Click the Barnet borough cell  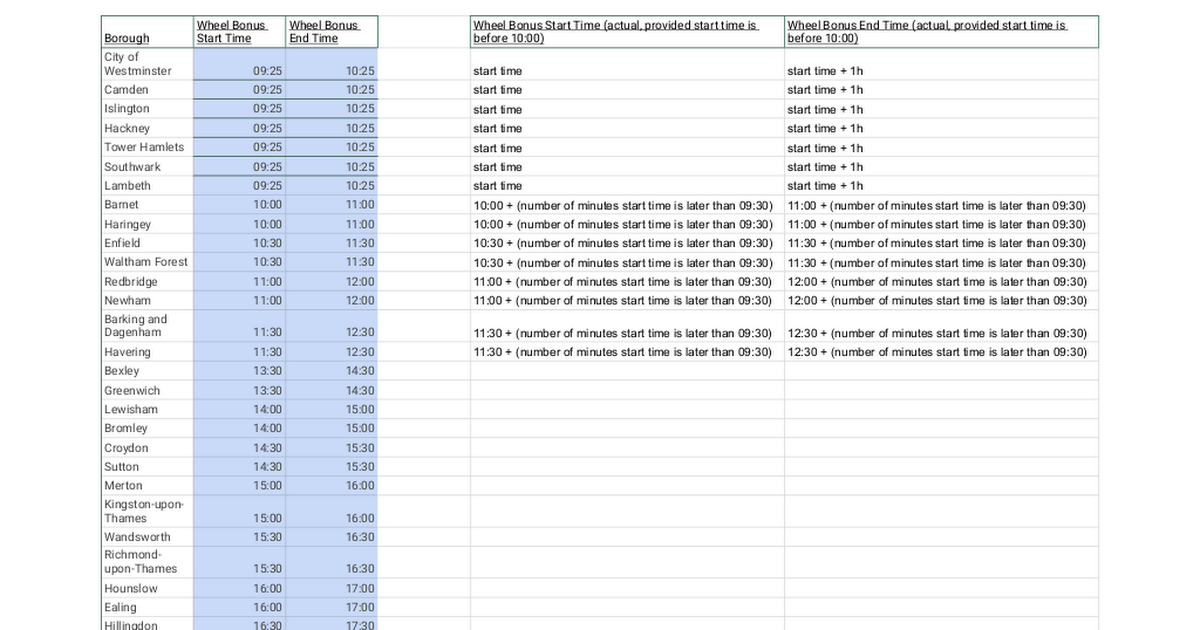click(146, 205)
